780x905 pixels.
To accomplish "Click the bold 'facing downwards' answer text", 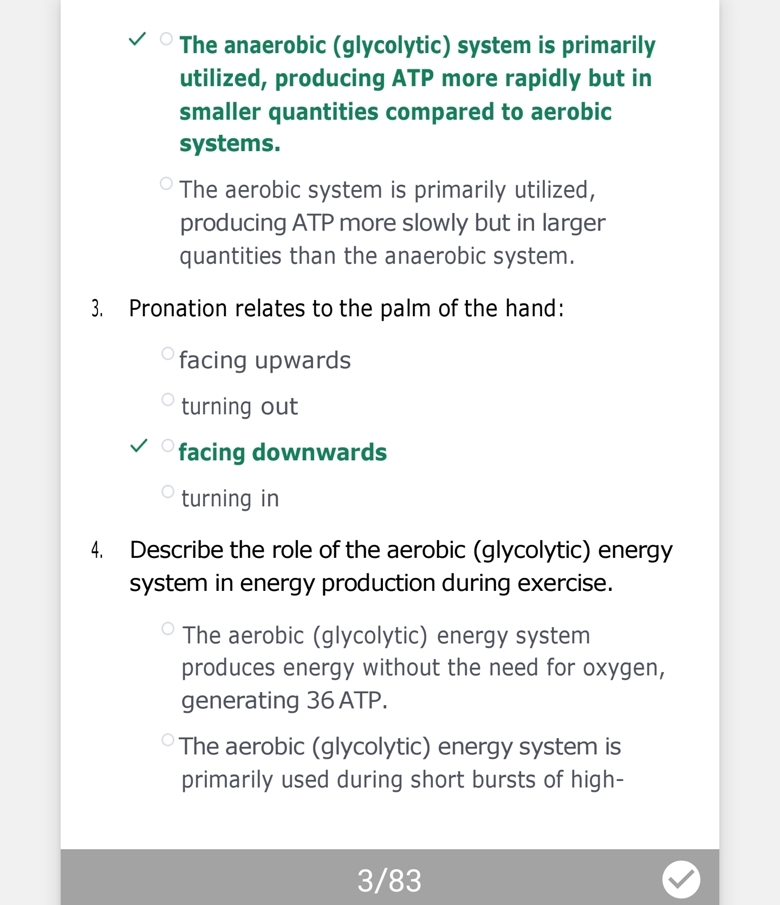I will 283,452.
